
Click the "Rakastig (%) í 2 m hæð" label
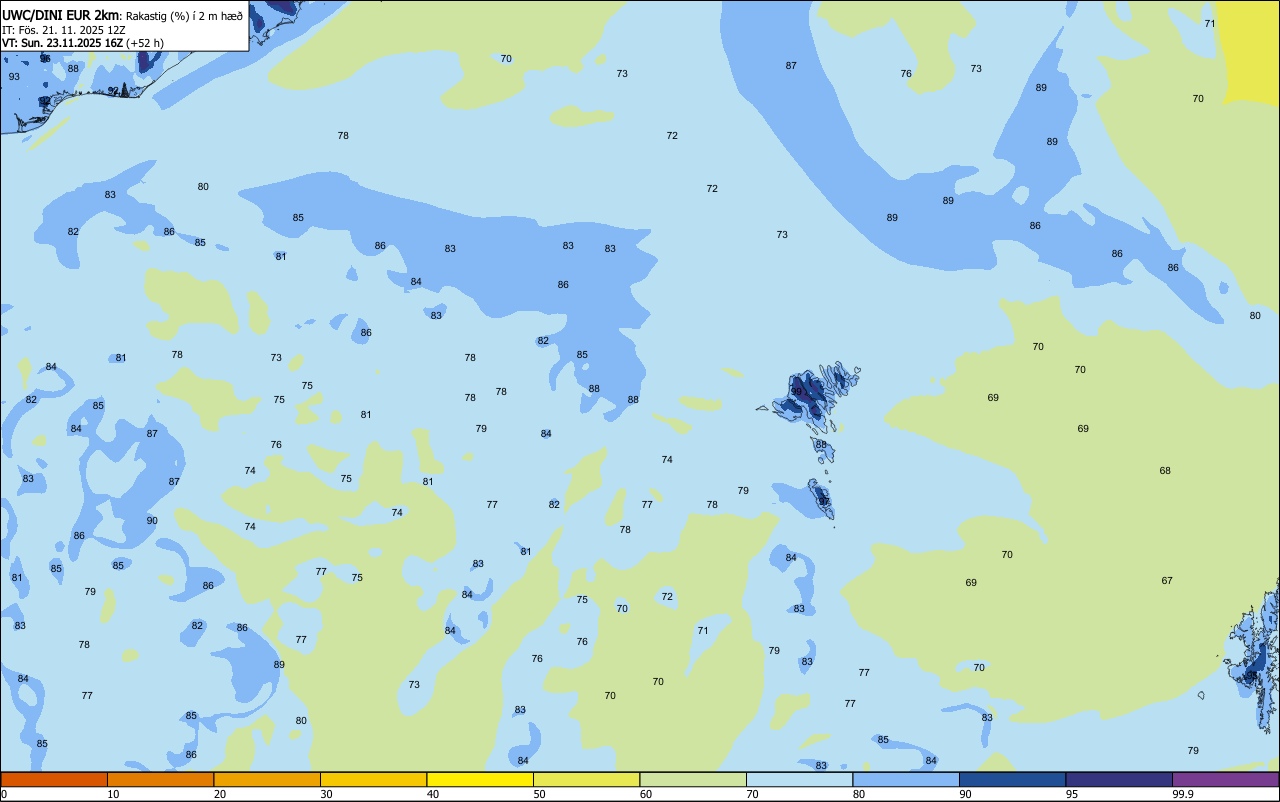(184, 15)
